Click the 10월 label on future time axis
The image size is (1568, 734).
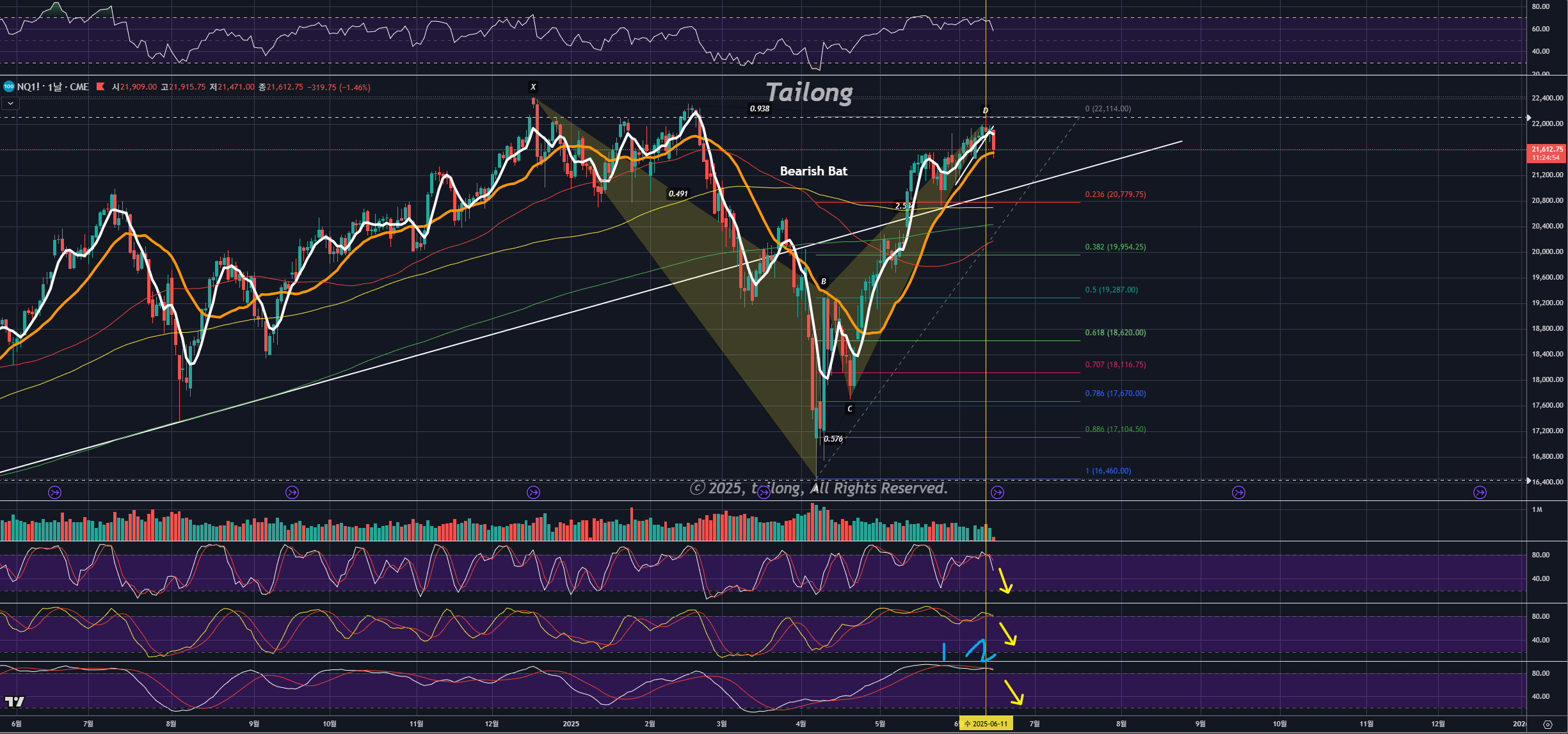tap(1279, 724)
